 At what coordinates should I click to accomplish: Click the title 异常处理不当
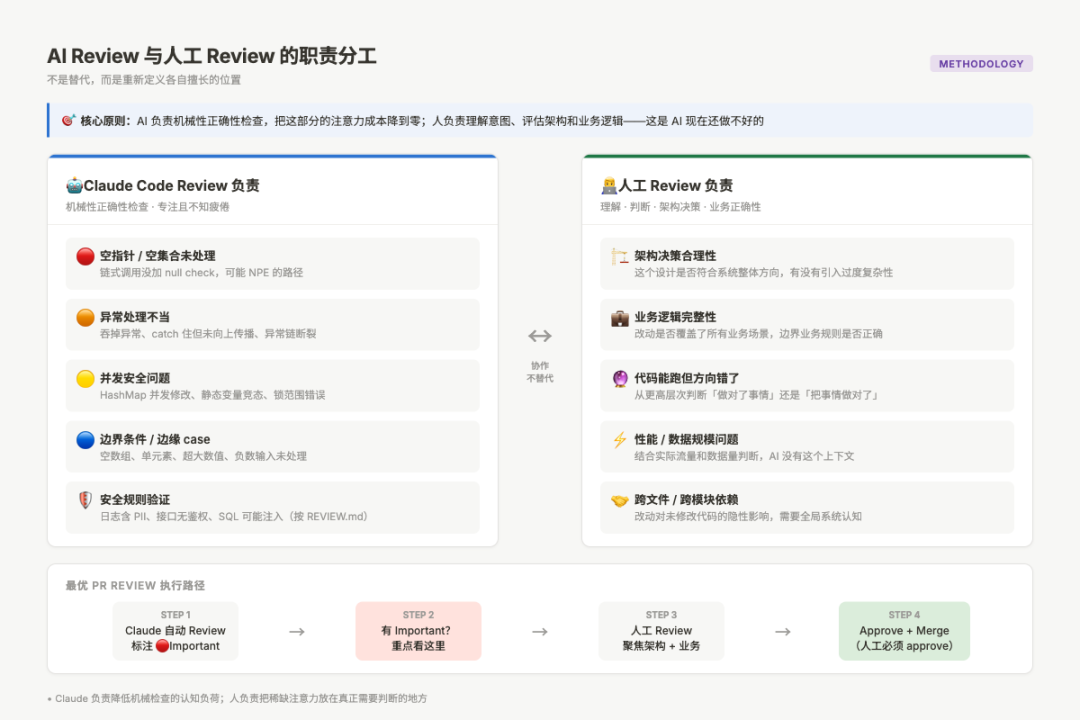point(135,317)
